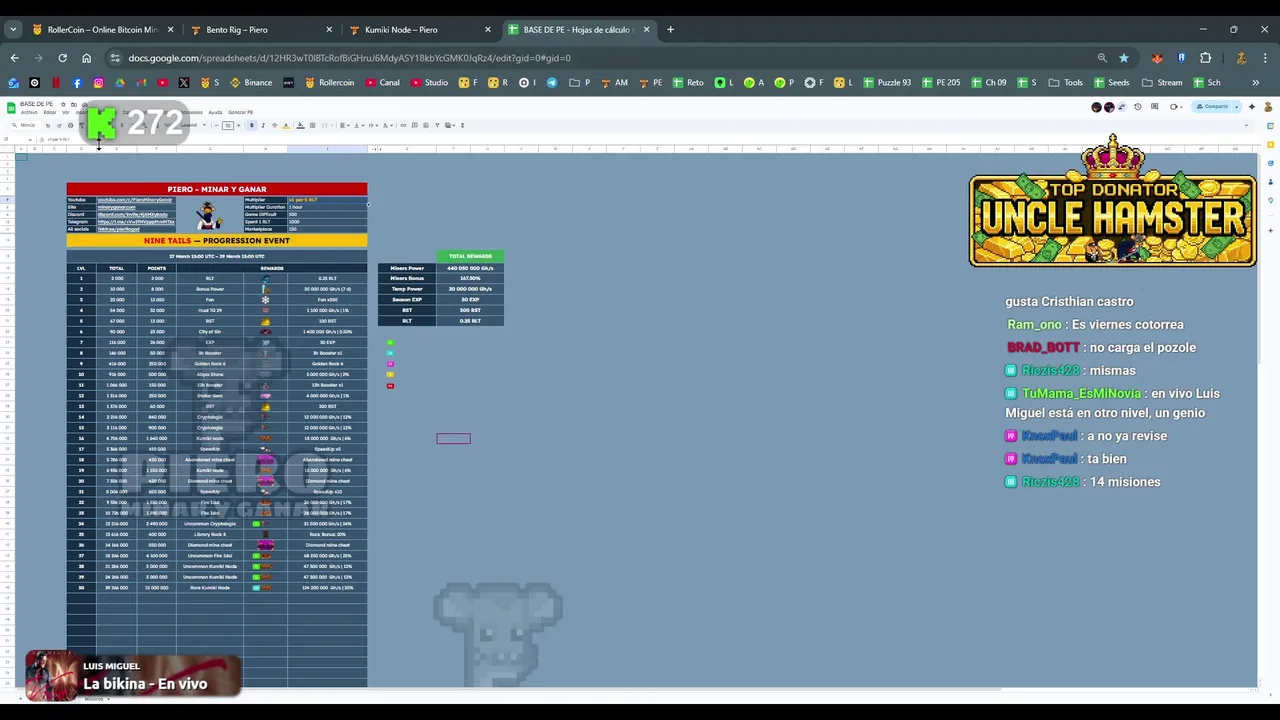
Task: Click the browser home icon
Action: tap(86, 58)
